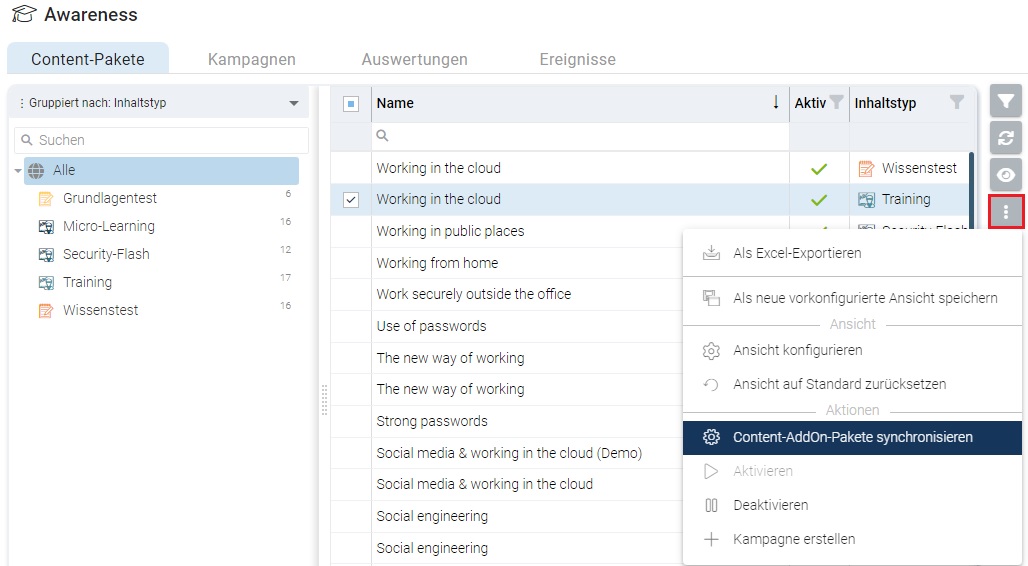Select Grundlagentest in the content type tree
Screen dimensions: 1028x566
click(109, 198)
